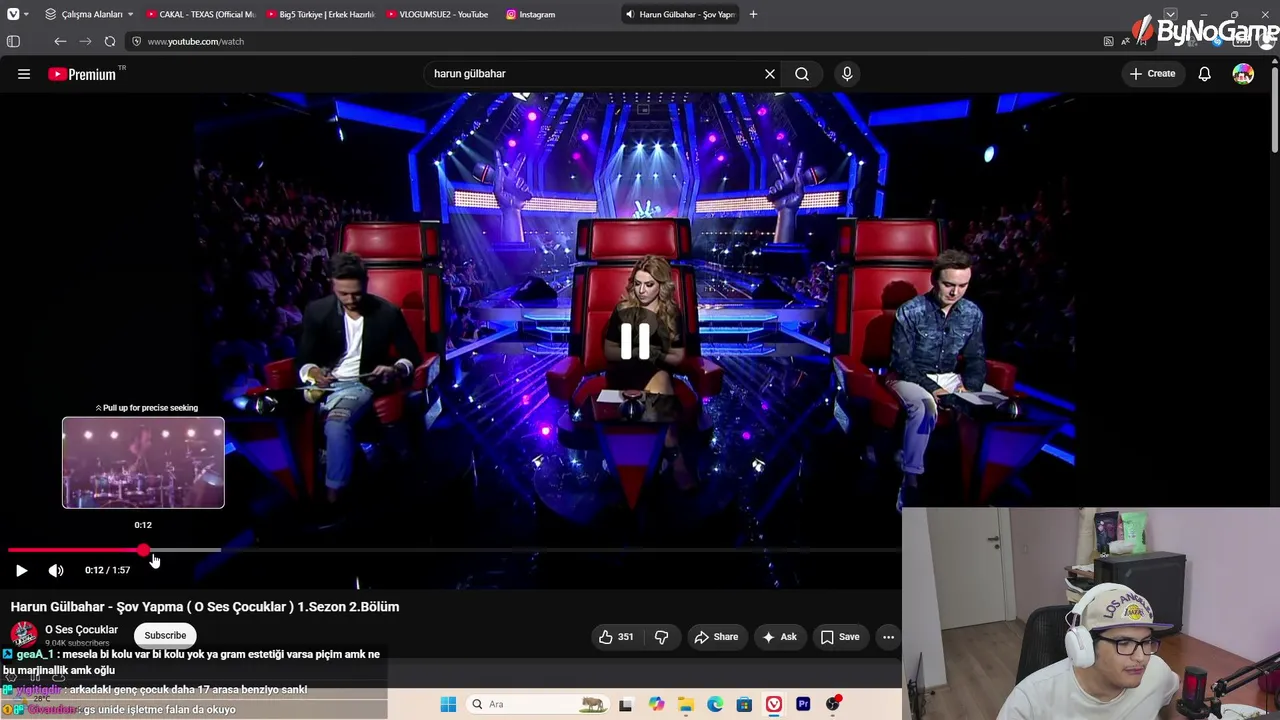Run search with magnifier button
1280x720 pixels.
tap(802, 74)
